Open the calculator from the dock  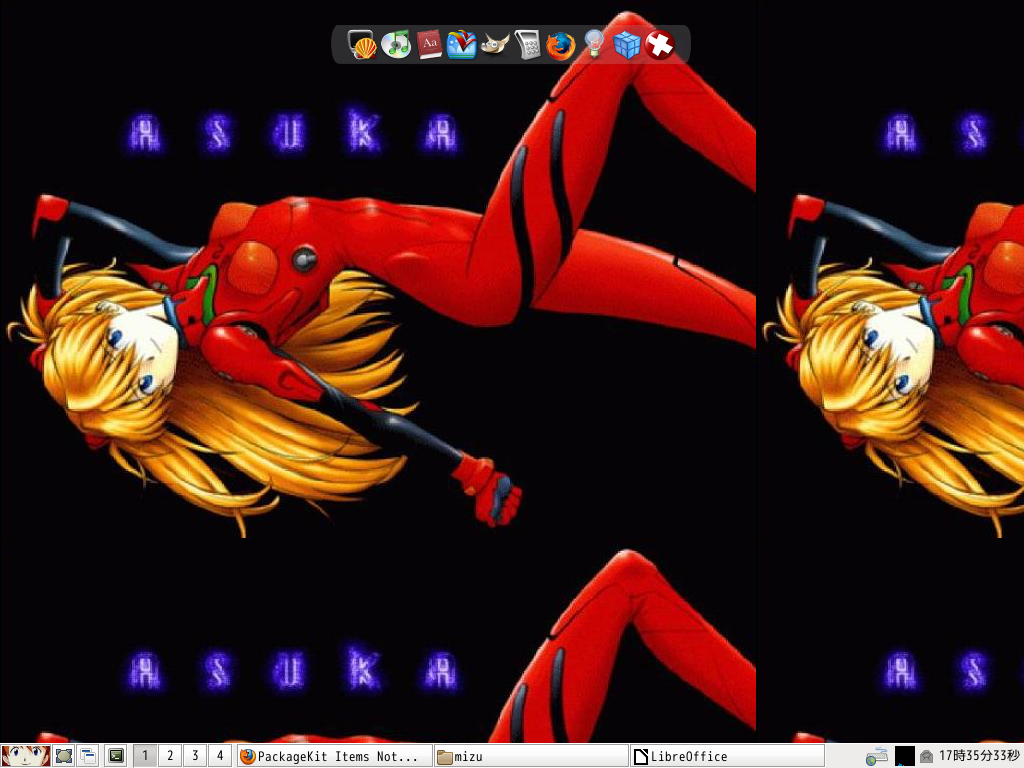(528, 45)
